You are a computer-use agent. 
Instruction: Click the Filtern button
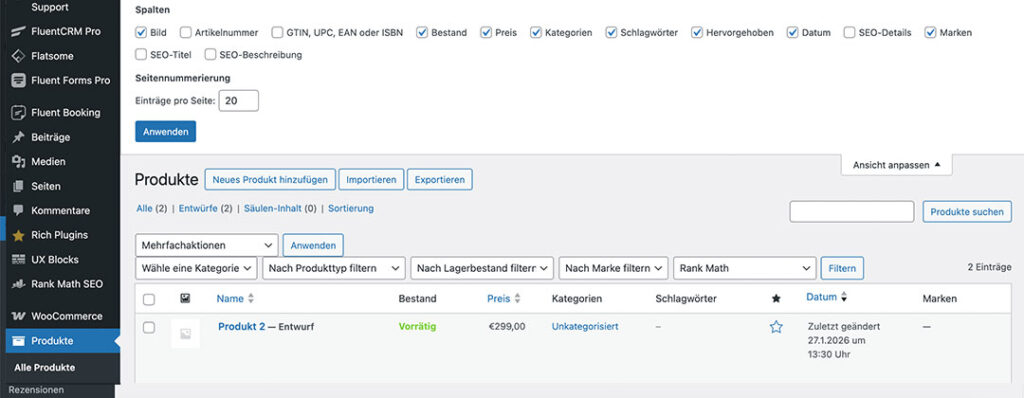point(842,269)
